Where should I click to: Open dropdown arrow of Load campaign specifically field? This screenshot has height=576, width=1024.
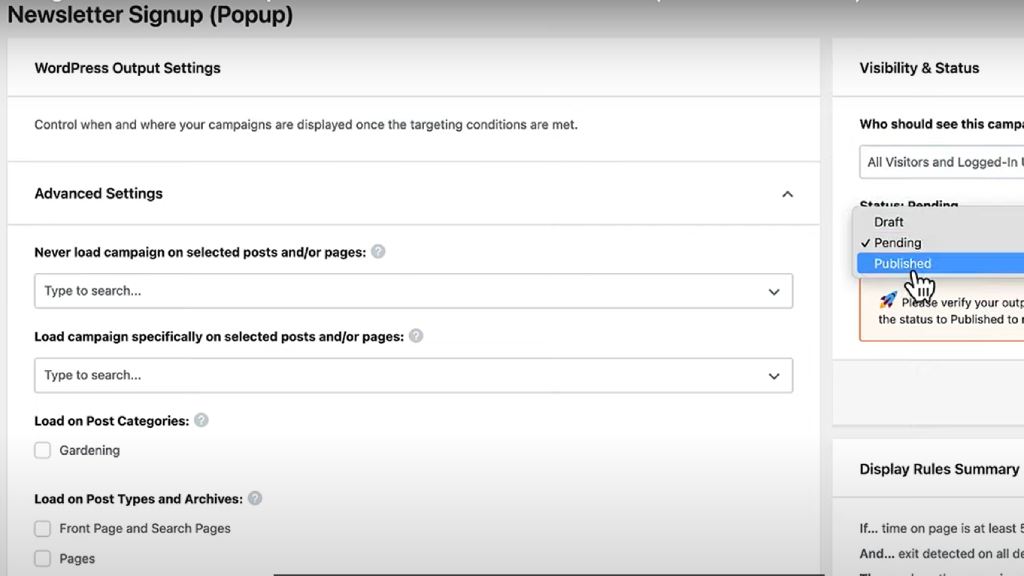[x=774, y=376]
